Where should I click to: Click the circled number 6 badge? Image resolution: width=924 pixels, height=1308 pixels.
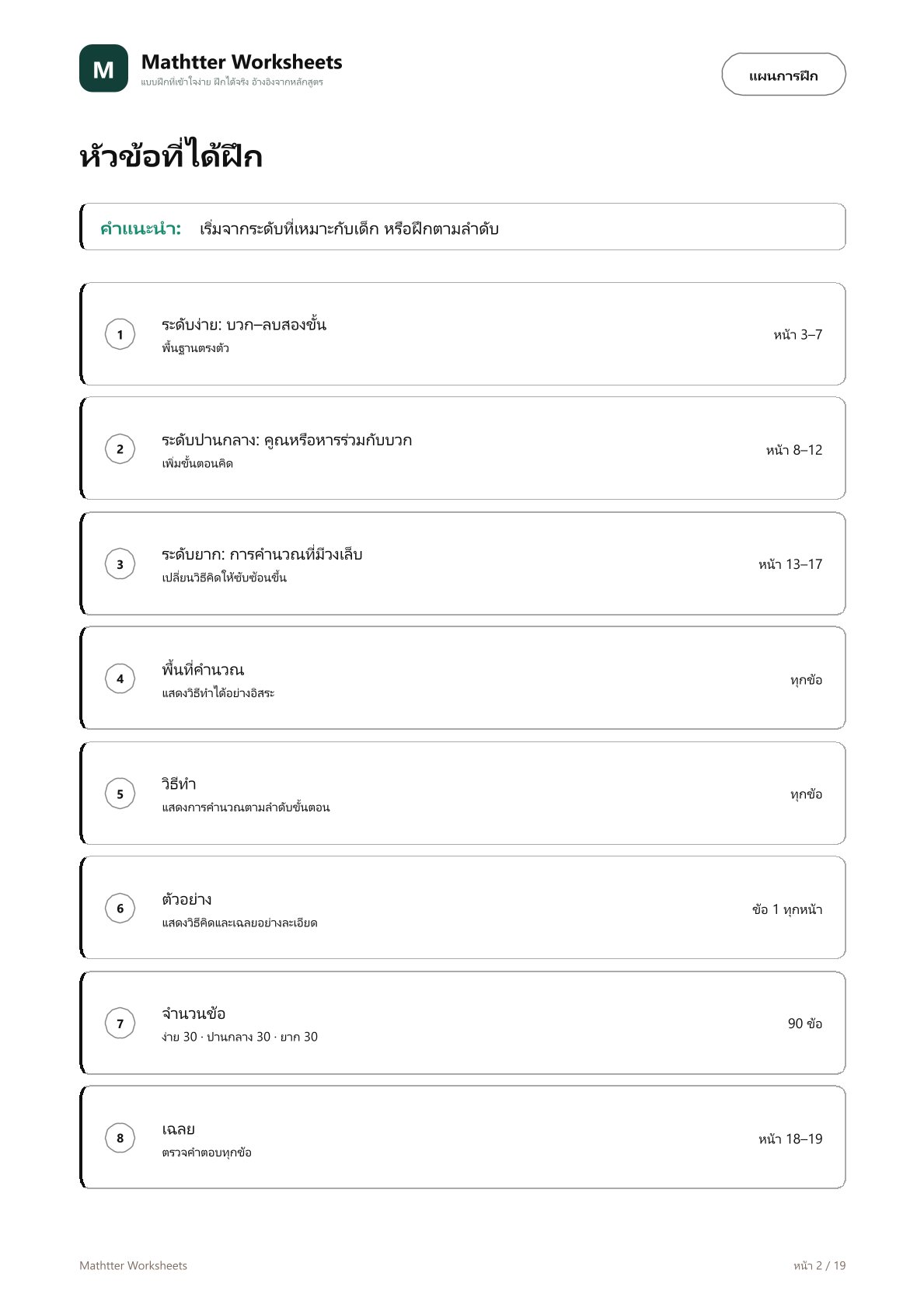click(120, 908)
